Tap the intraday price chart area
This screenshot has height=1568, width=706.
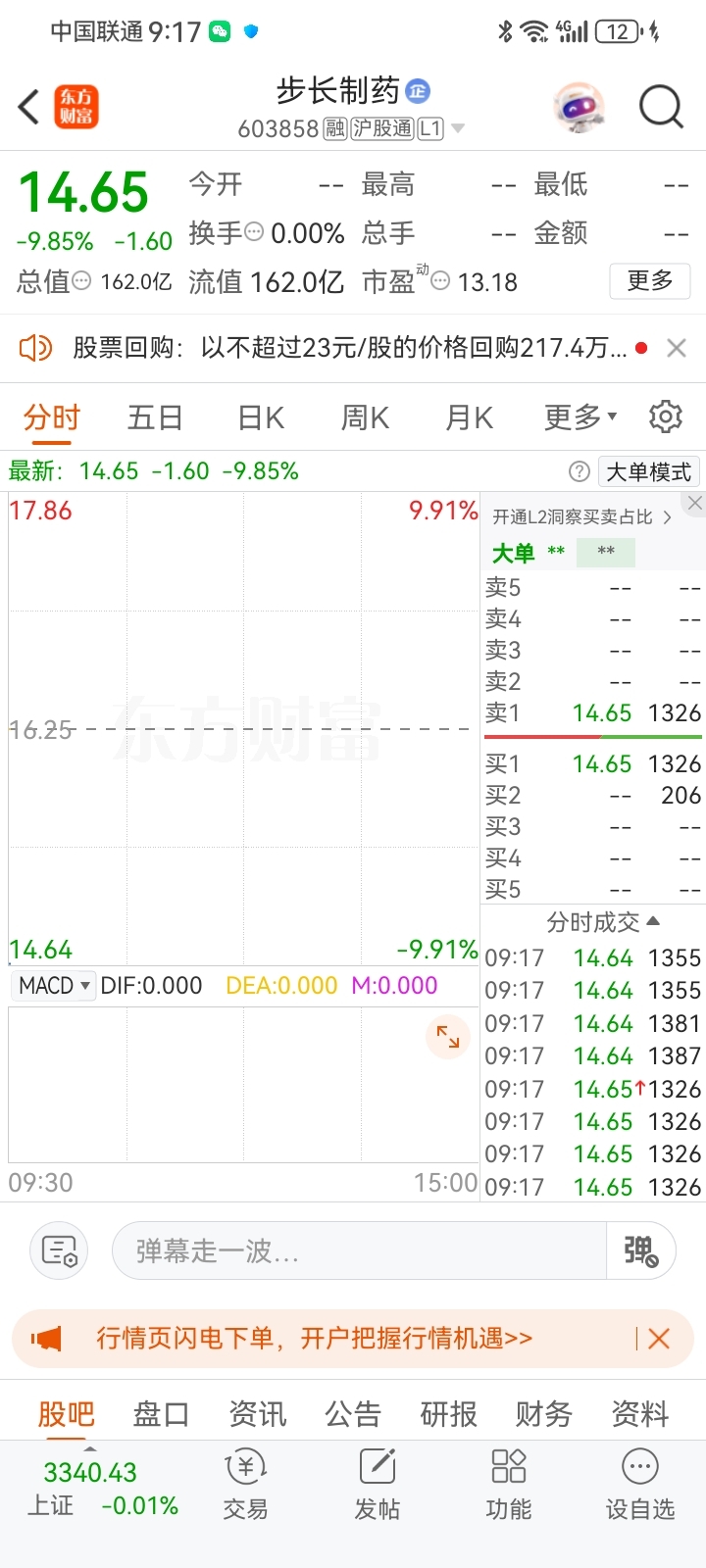tap(243, 729)
